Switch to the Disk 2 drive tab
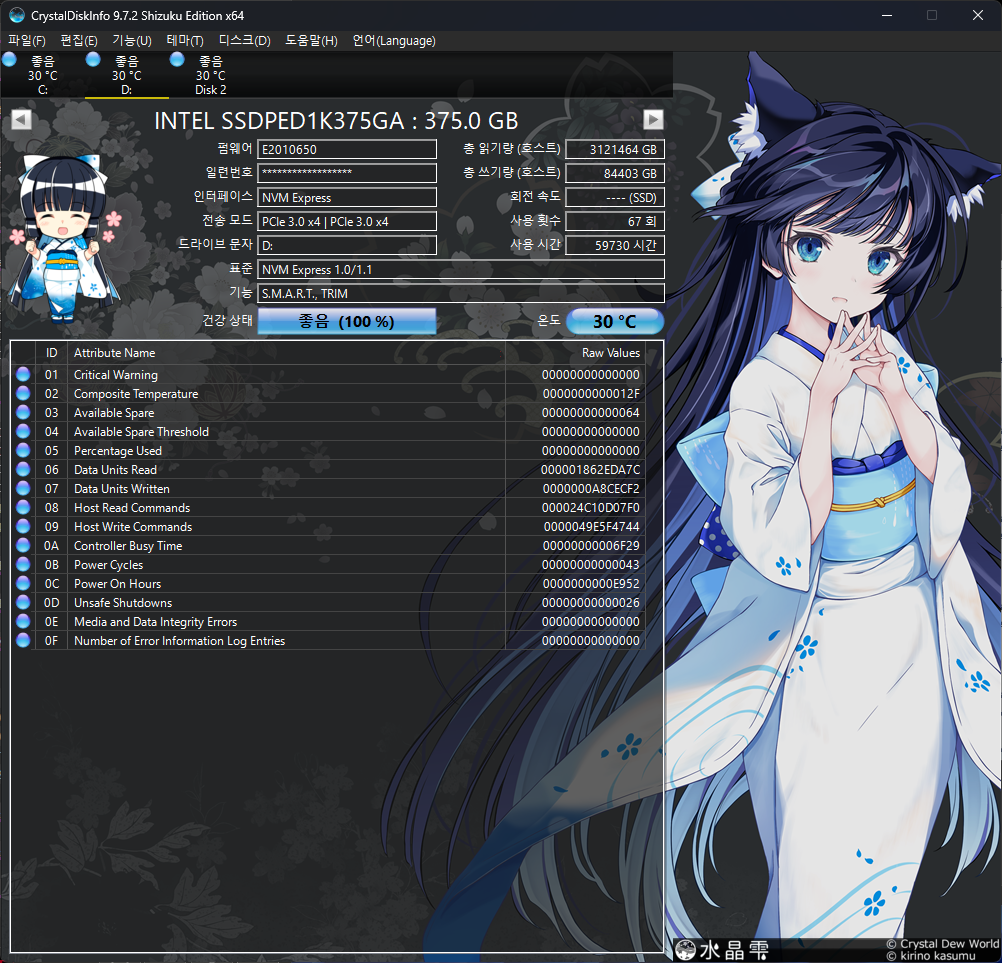 pyautogui.click(x=210, y=76)
